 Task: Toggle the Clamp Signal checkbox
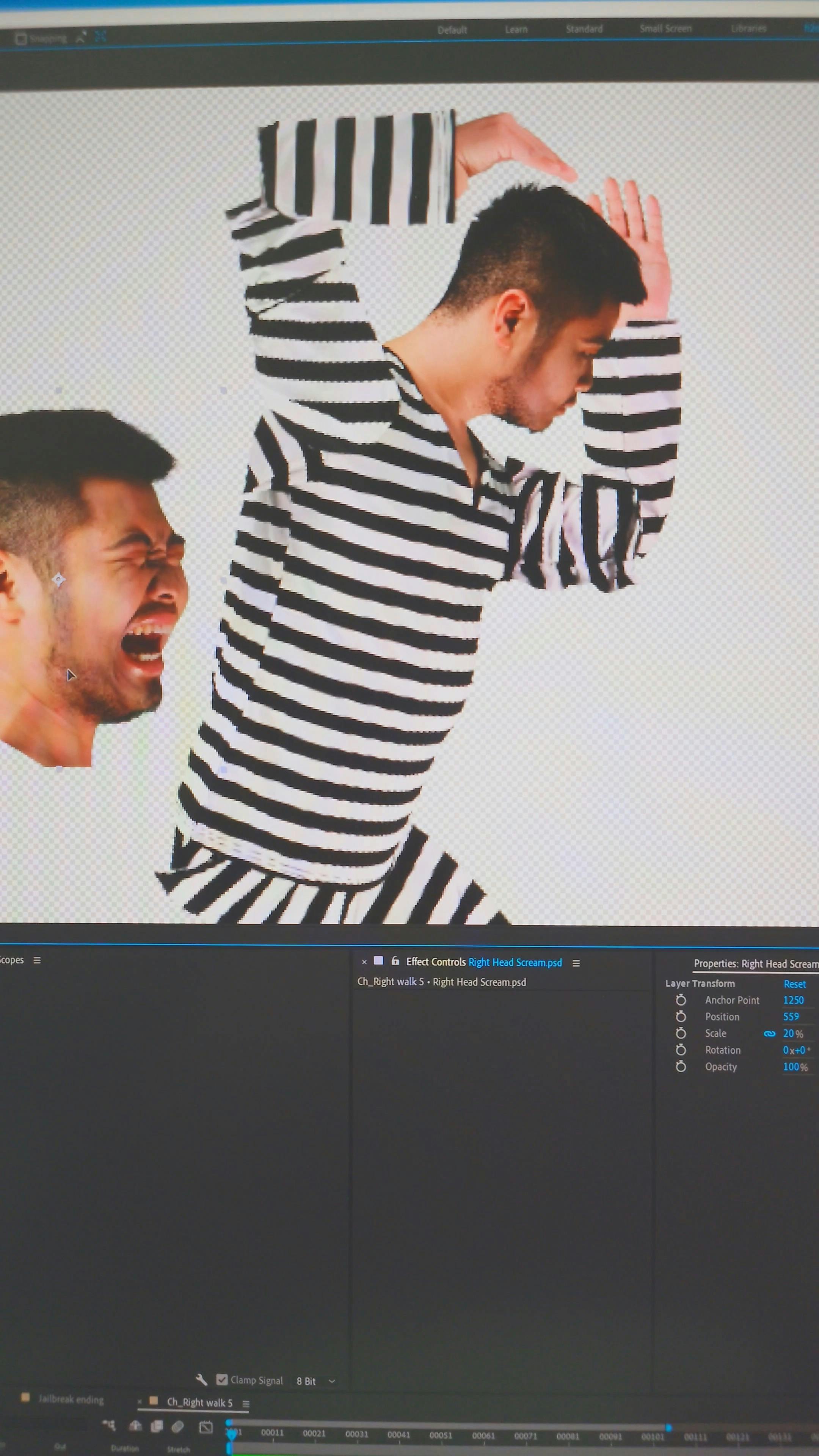(222, 1380)
